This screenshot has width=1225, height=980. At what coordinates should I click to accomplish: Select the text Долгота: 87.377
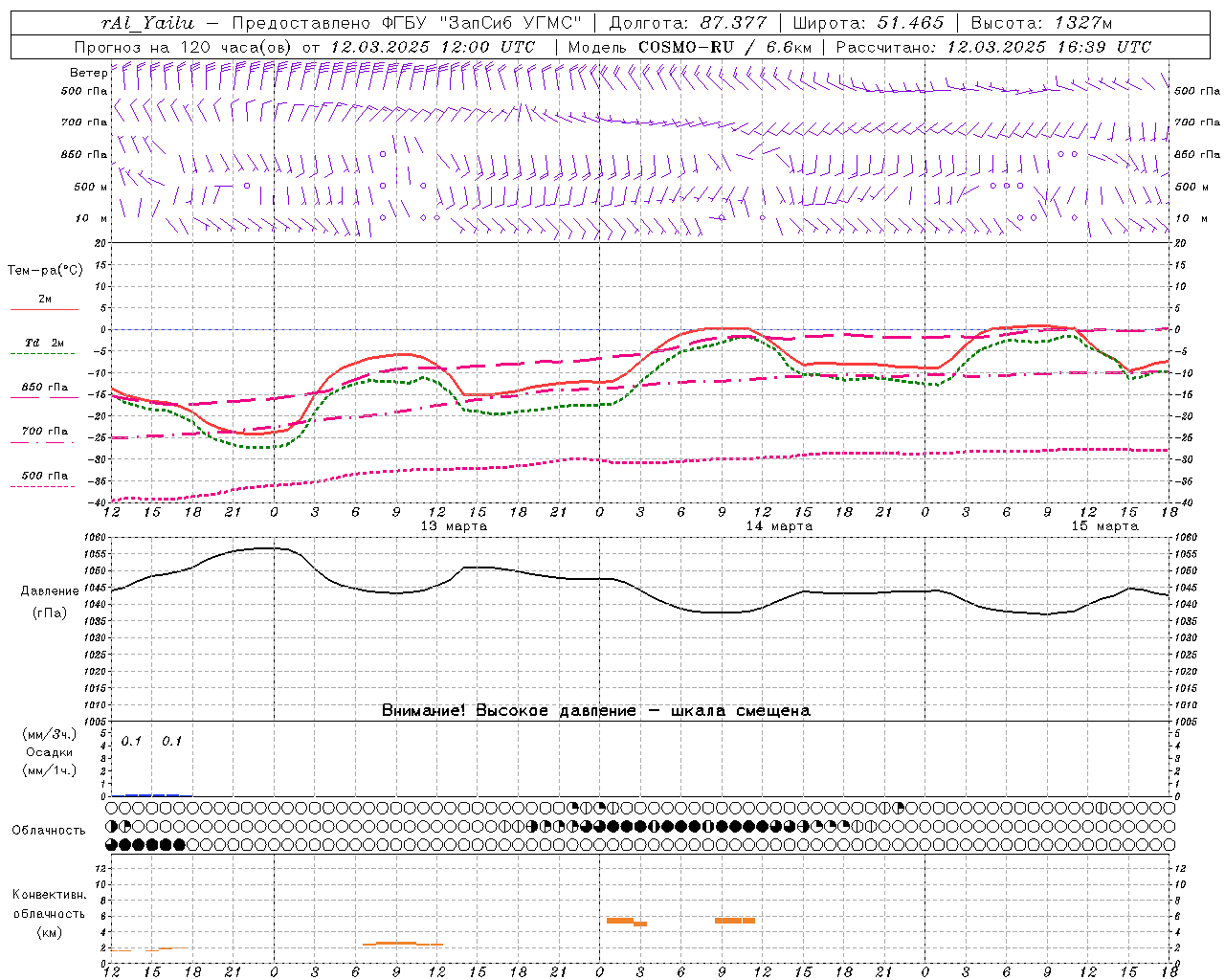point(688,23)
